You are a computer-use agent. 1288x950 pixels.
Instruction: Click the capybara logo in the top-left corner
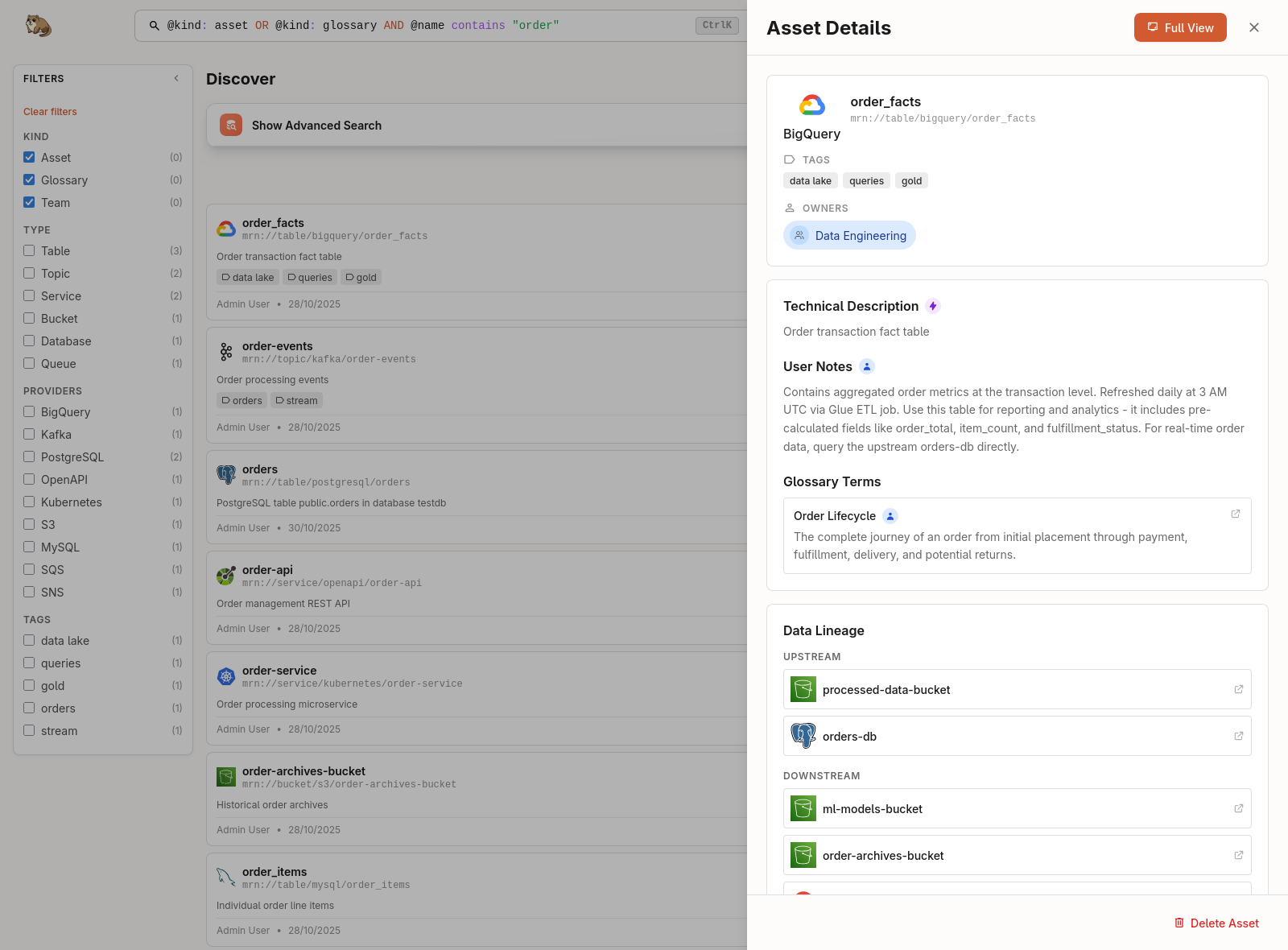(x=38, y=25)
